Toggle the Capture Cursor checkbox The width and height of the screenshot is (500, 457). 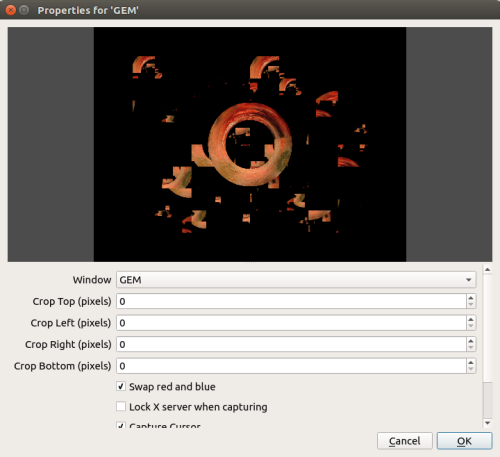[x=121, y=425]
